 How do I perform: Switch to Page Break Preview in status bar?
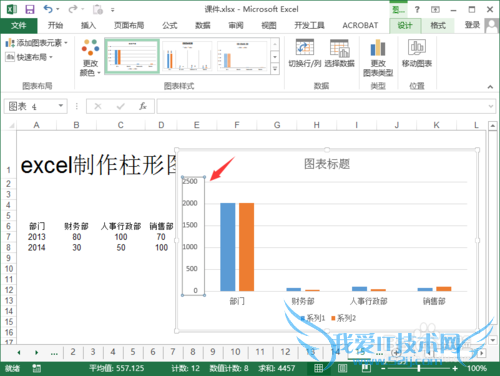(366, 368)
